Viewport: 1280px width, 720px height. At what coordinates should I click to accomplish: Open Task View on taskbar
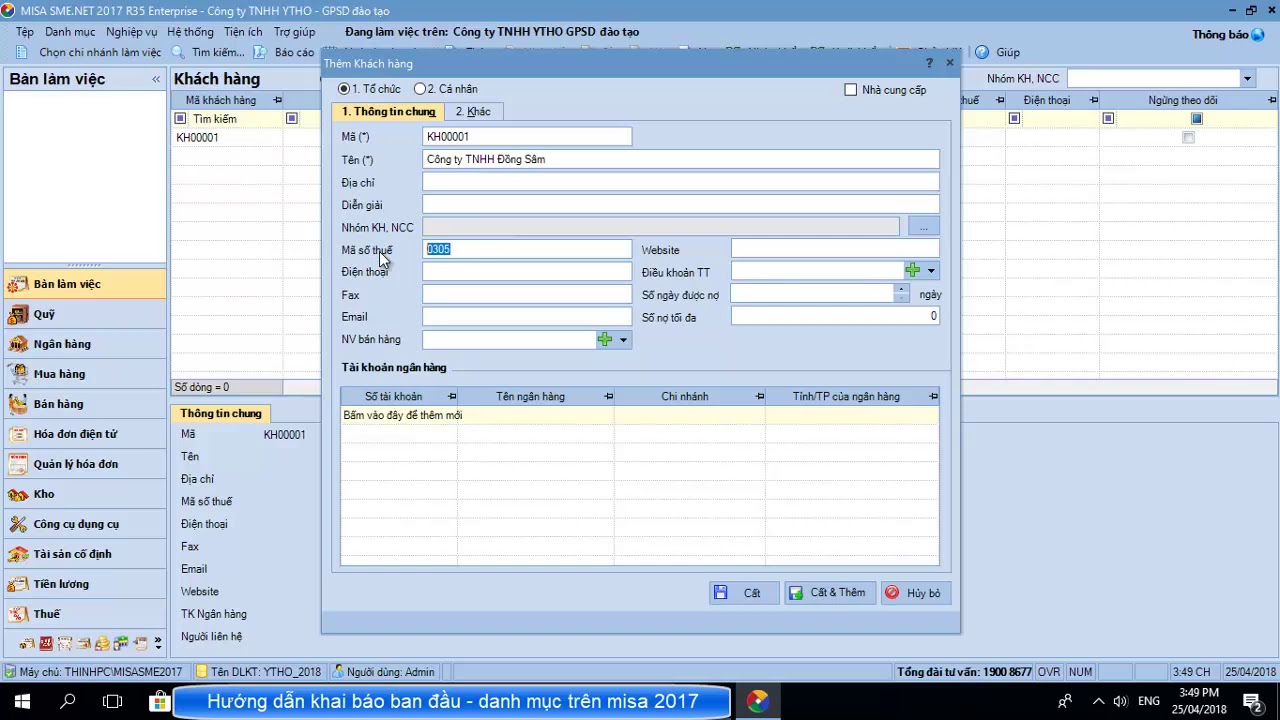(113, 701)
